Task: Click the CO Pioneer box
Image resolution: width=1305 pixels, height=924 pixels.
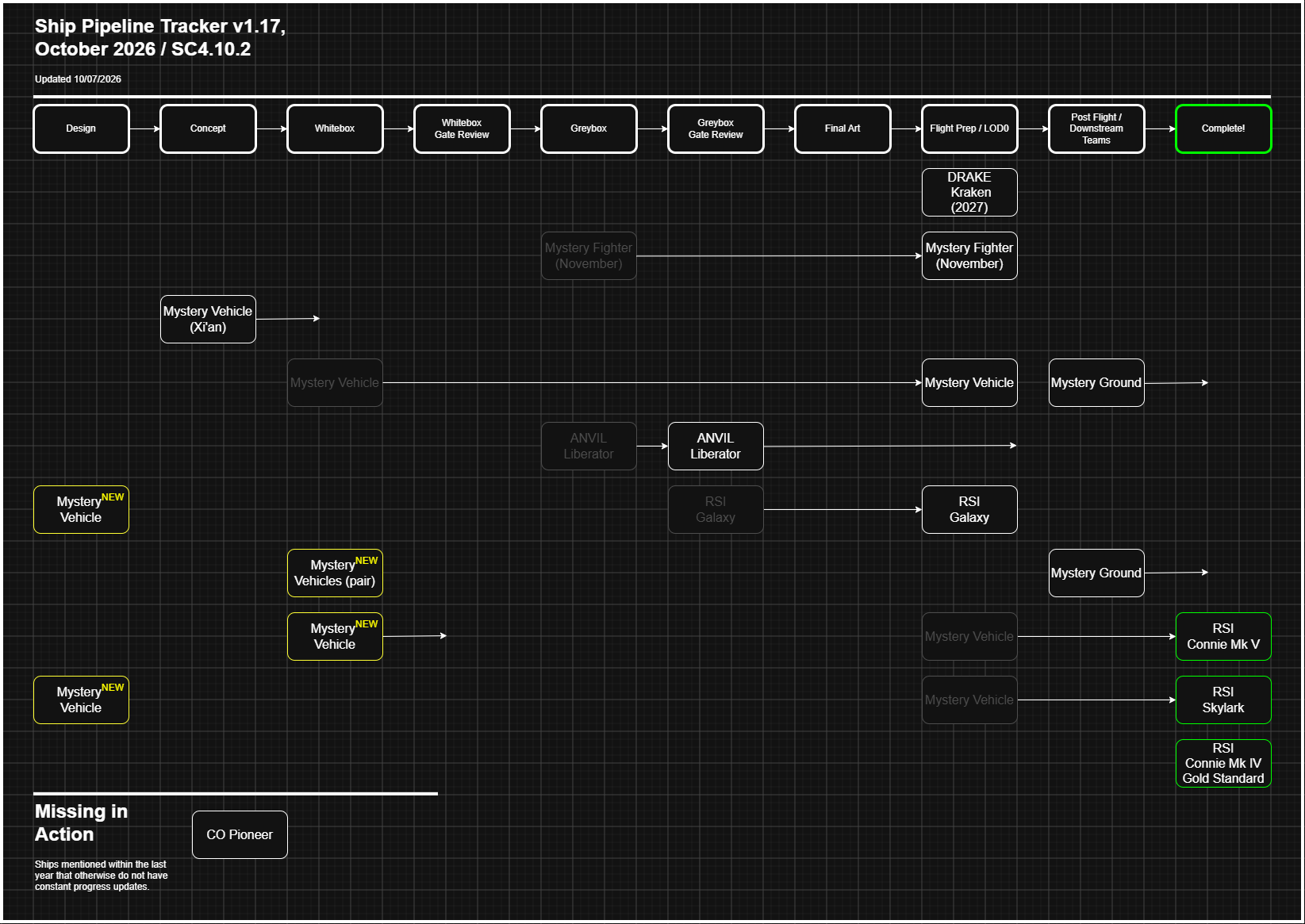Action: [x=240, y=834]
